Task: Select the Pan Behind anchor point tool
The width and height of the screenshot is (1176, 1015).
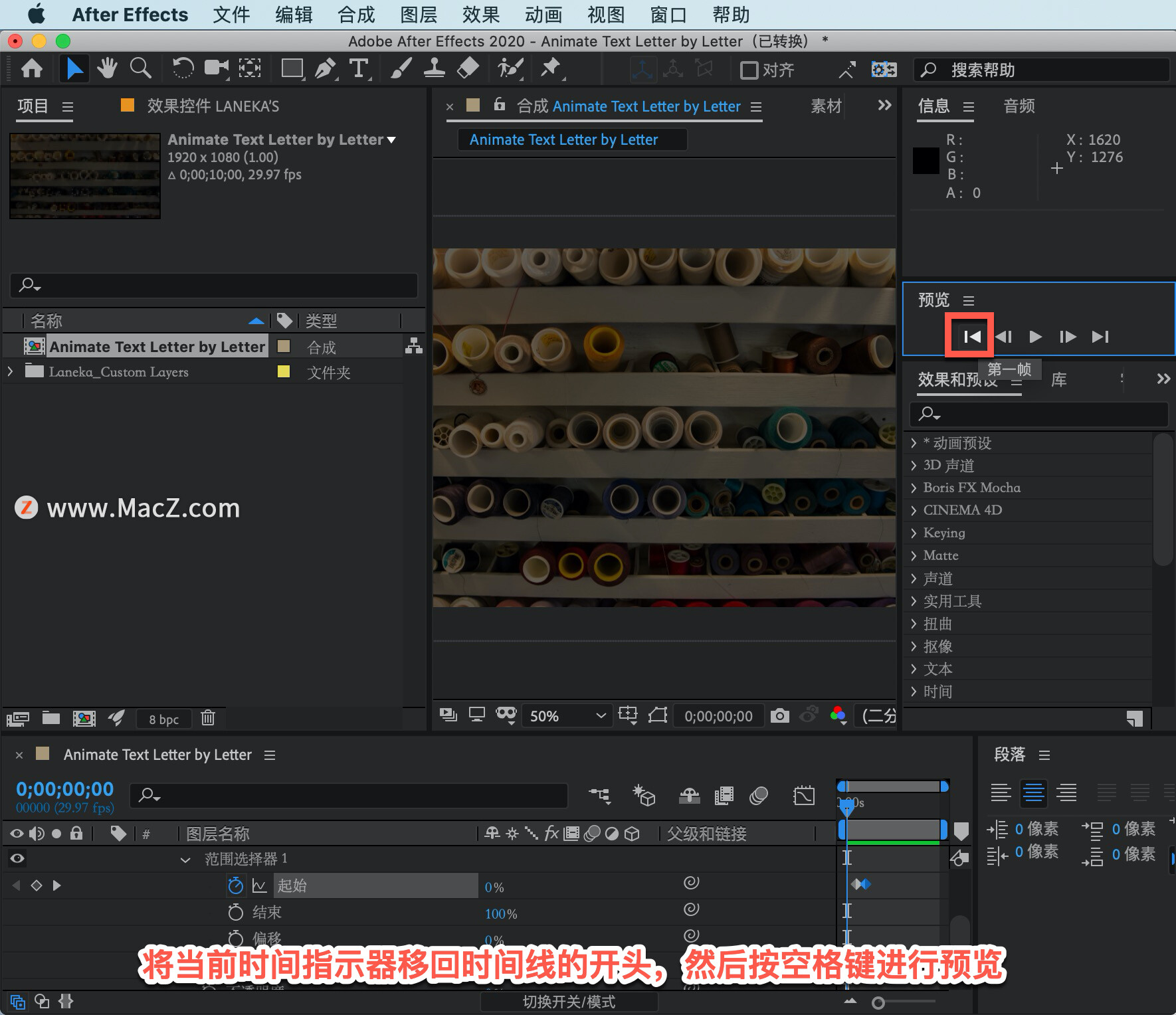Action: click(x=250, y=68)
